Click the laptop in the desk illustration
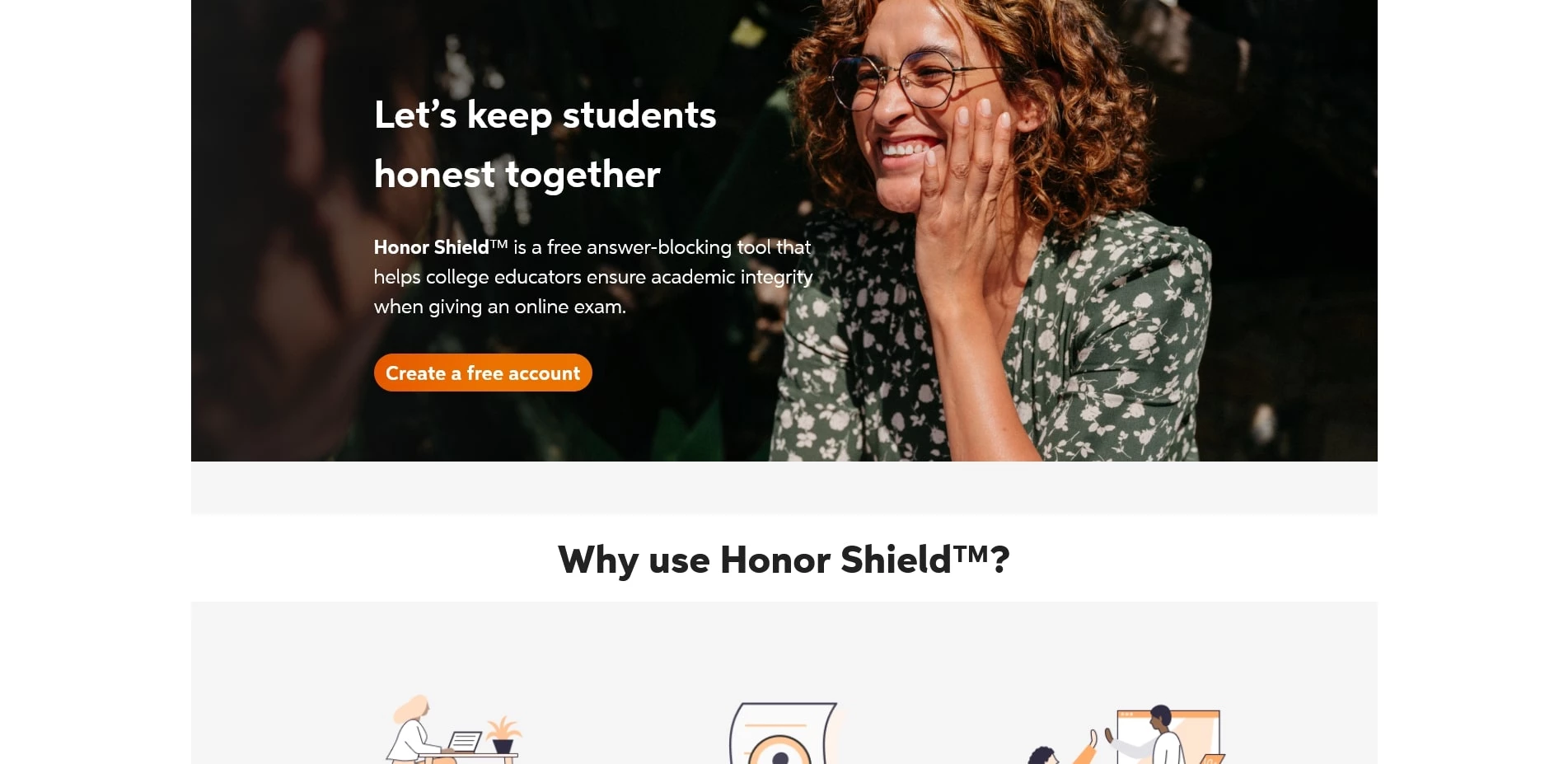 pos(465,741)
